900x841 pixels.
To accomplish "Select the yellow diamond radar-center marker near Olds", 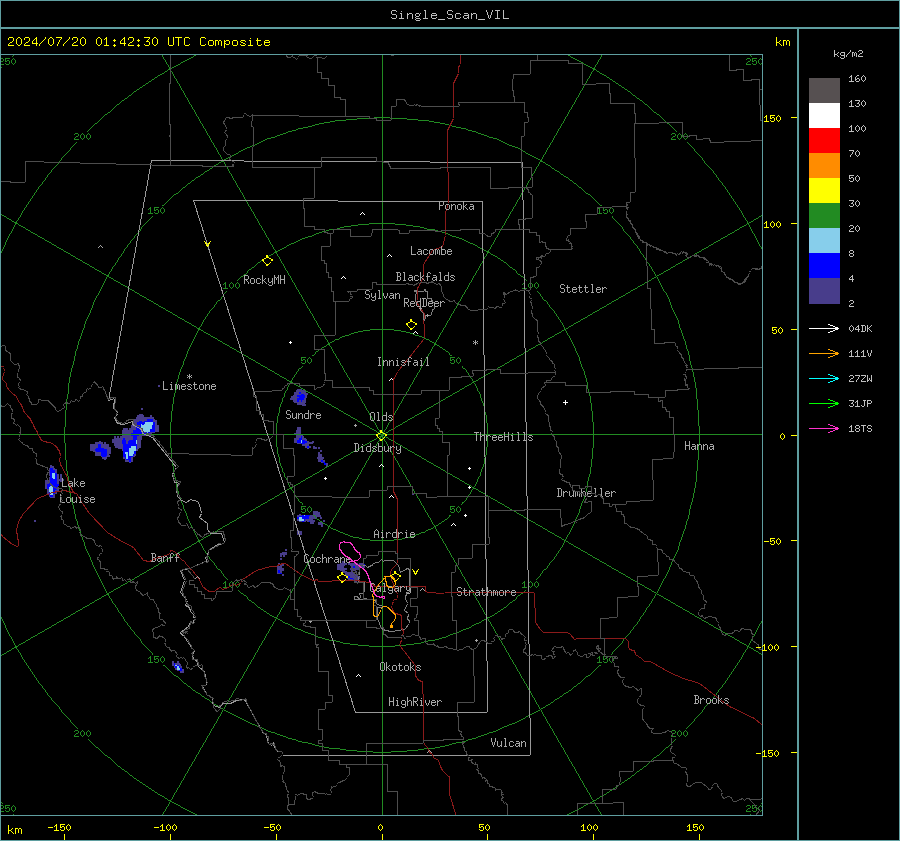I will pos(382,435).
